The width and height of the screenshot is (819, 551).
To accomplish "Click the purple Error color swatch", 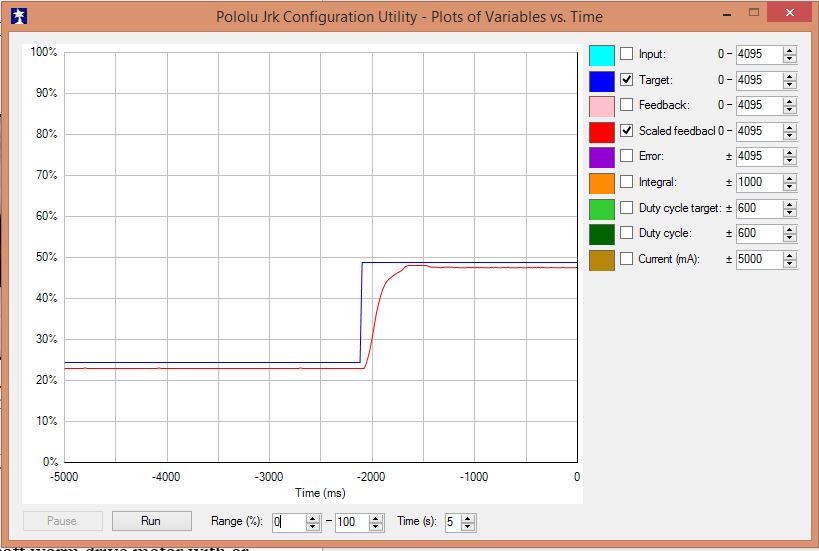I will point(602,158).
